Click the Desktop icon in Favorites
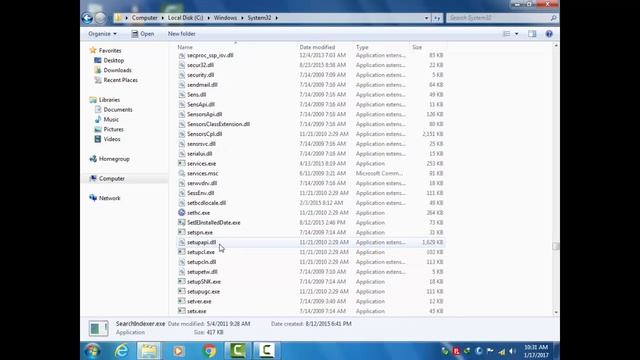Image resolution: width=640 pixels, height=360 pixels. coord(98,60)
